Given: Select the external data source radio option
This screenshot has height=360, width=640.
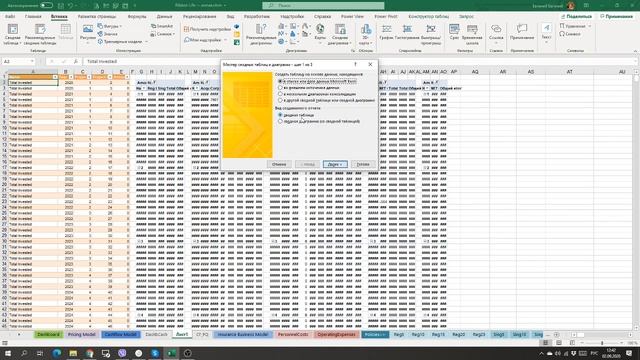Looking at the screenshot, I should tap(280, 87).
